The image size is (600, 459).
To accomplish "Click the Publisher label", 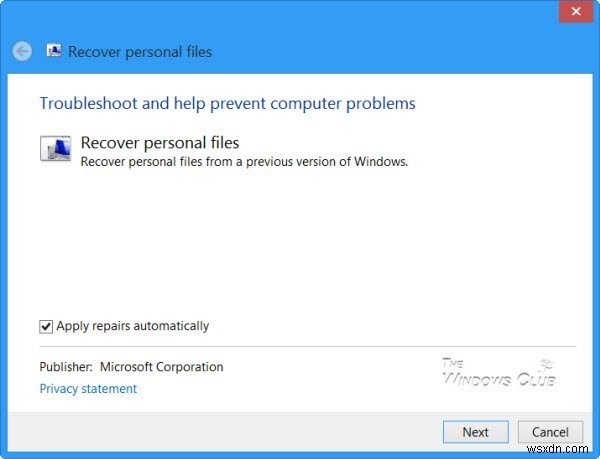I will click(x=67, y=367).
